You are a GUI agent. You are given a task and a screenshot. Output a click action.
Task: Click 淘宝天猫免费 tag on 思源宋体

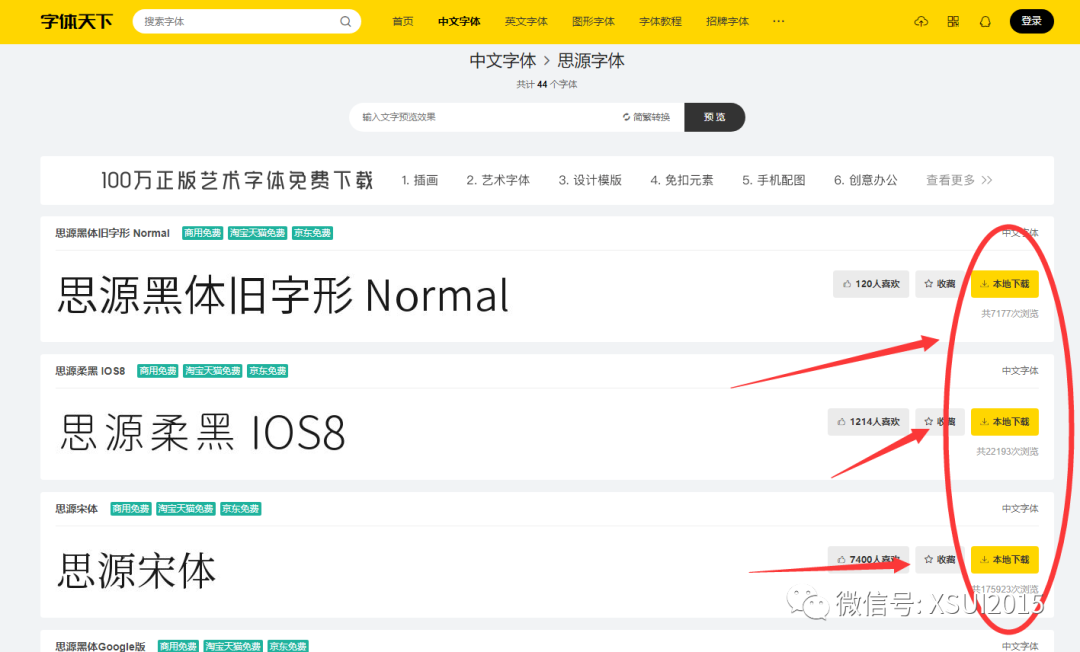186,509
